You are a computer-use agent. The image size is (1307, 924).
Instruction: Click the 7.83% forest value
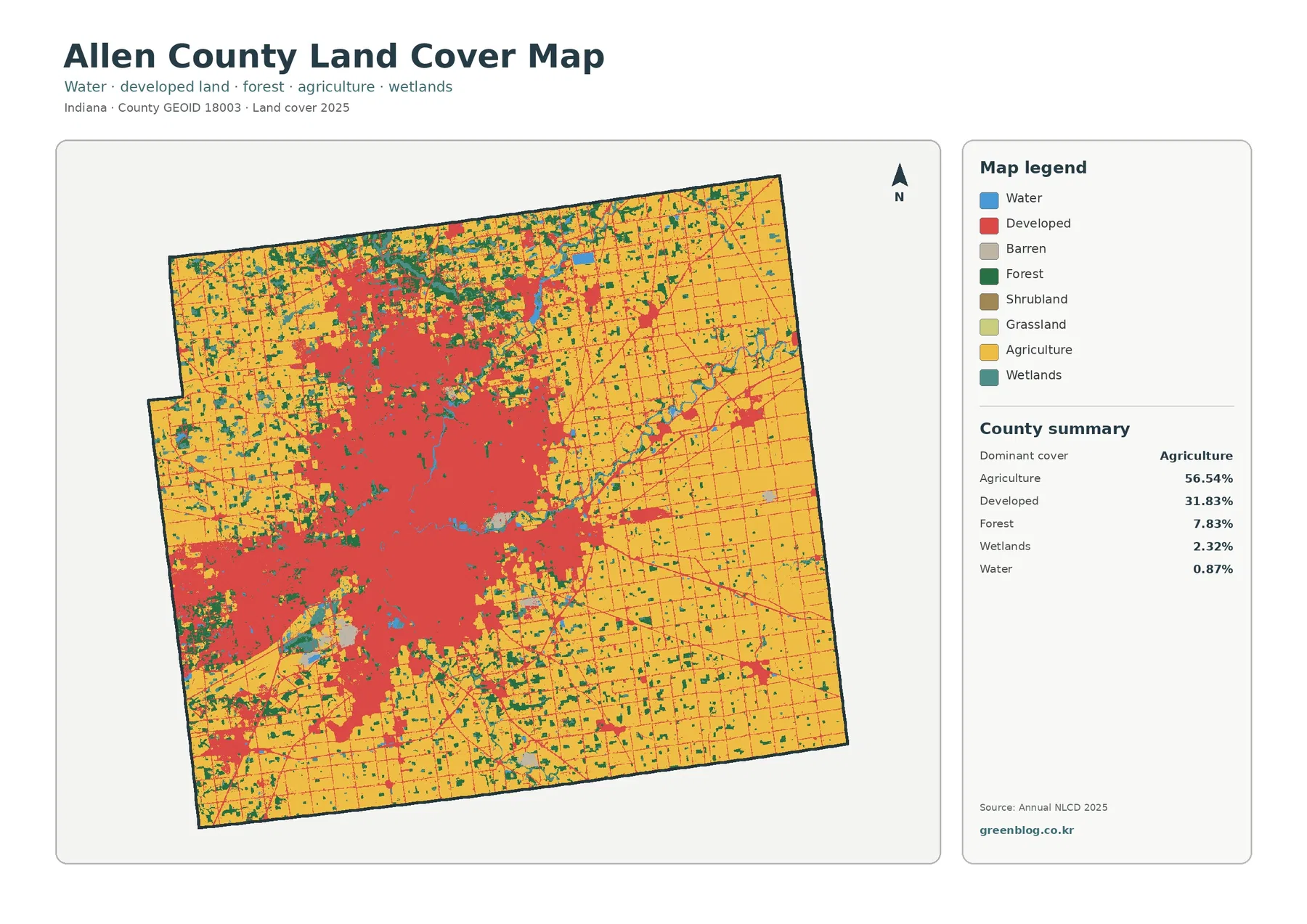click(x=1213, y=523)
